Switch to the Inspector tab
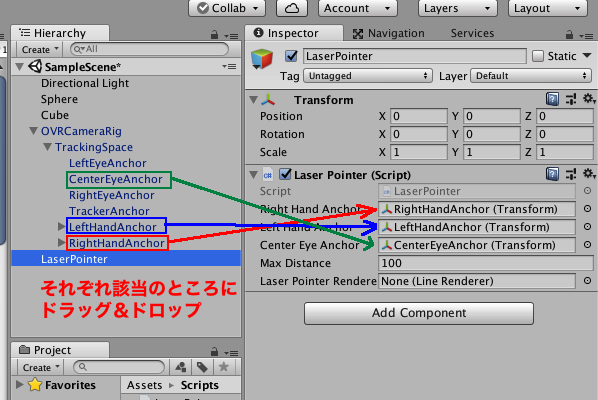The height and width of the screenshot is (400, 598). [x=293, y=33]
